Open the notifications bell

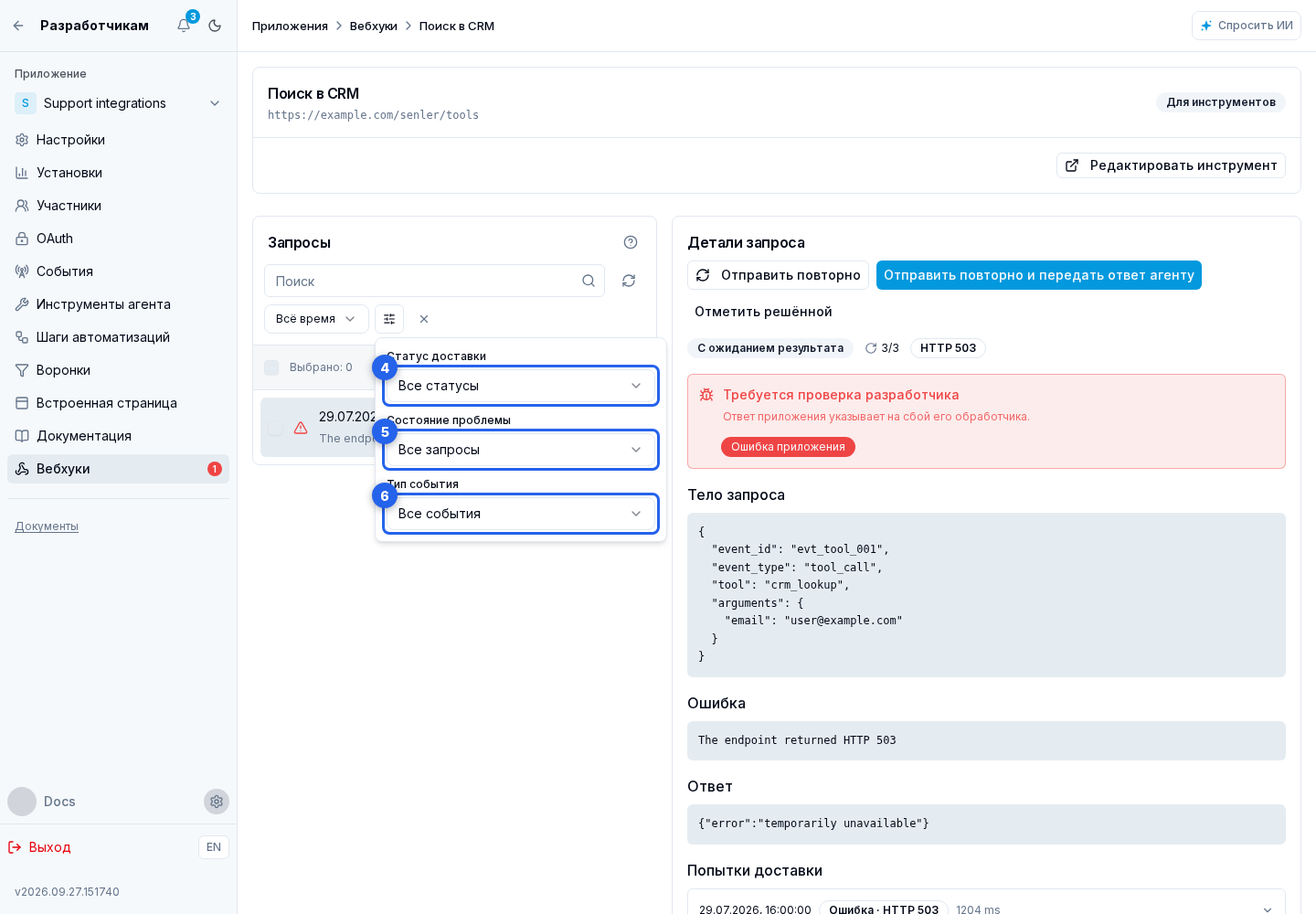pyautogui.click(x=184, y=26)
